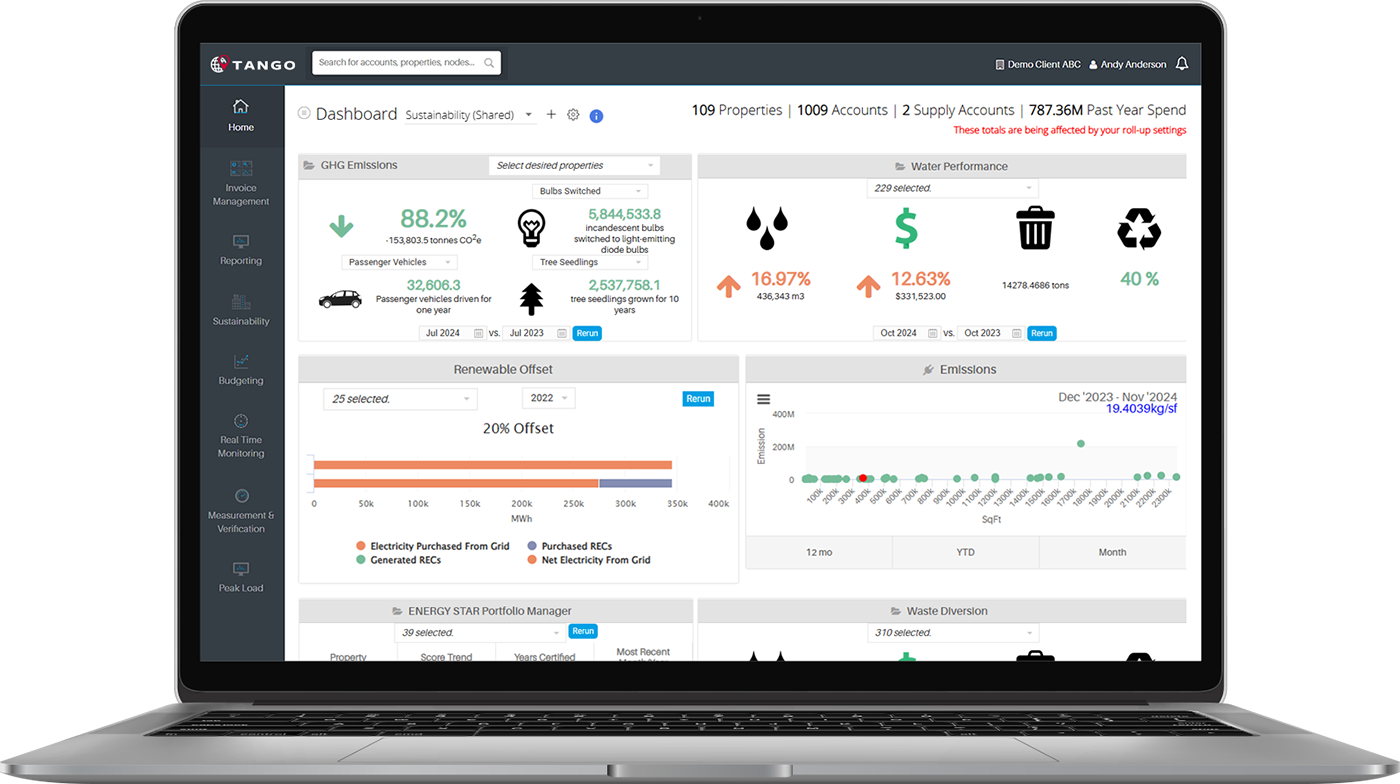Click the 19.4039kg/sf link
This screenshot has width=1400, height=784.
[x=1140, y=407]
